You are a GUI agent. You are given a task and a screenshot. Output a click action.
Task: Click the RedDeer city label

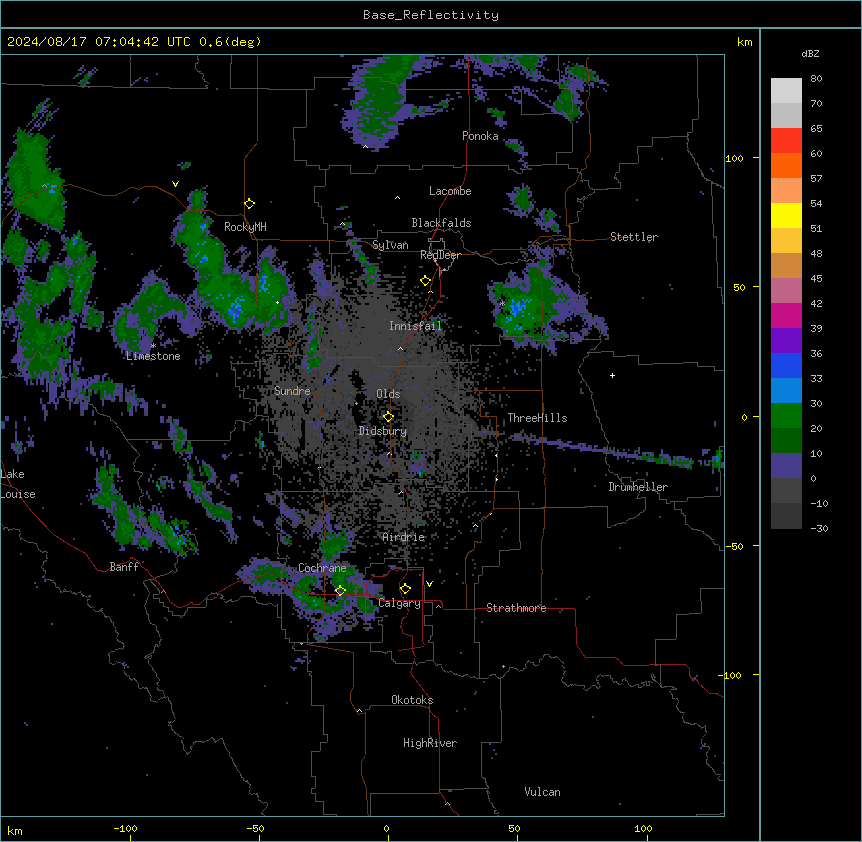440,255
